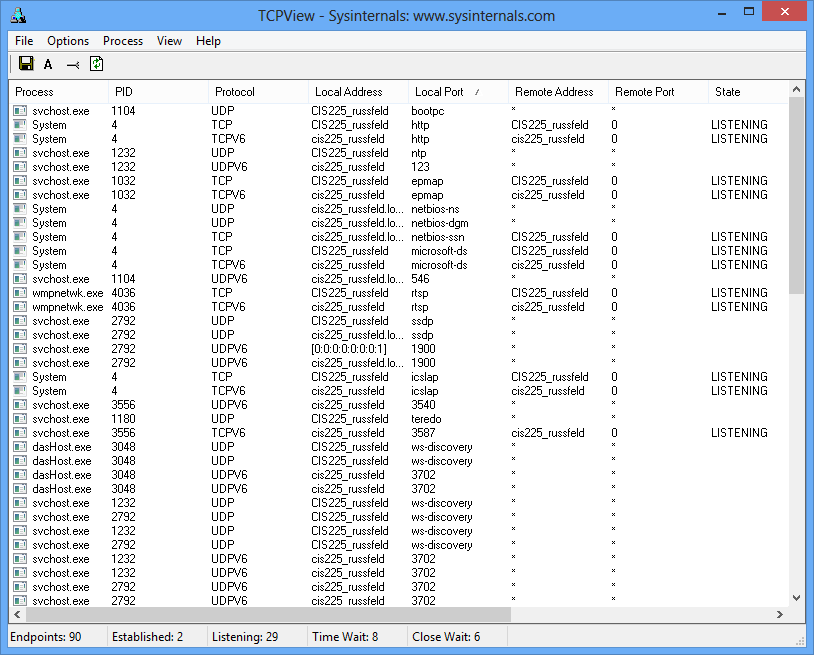The image size is (814, 655).
Task: Click the show unconnected endpoints icon
Action: pos(72,64)
